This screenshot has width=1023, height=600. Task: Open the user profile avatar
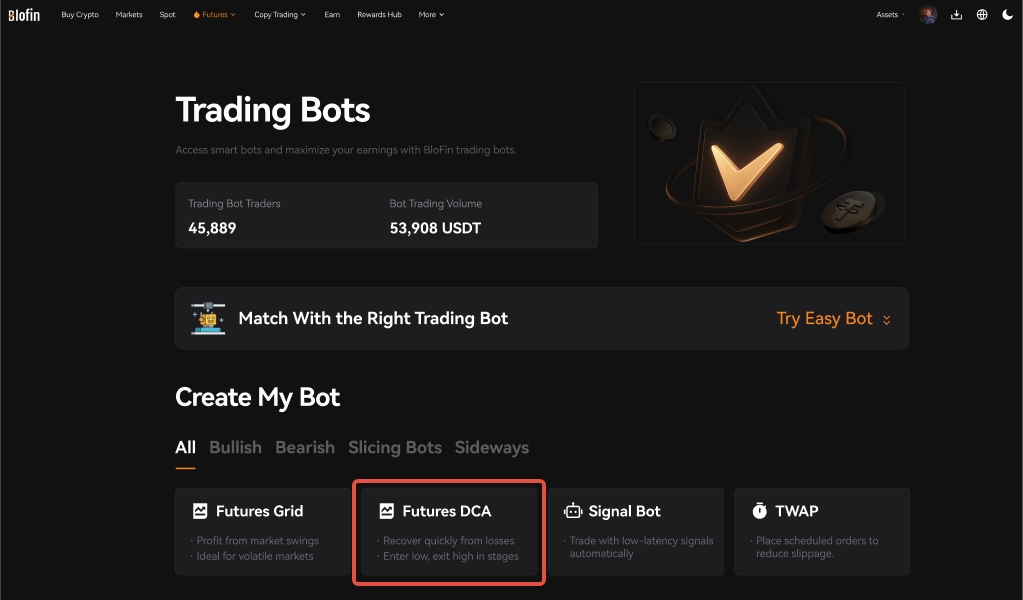[928, 14]
